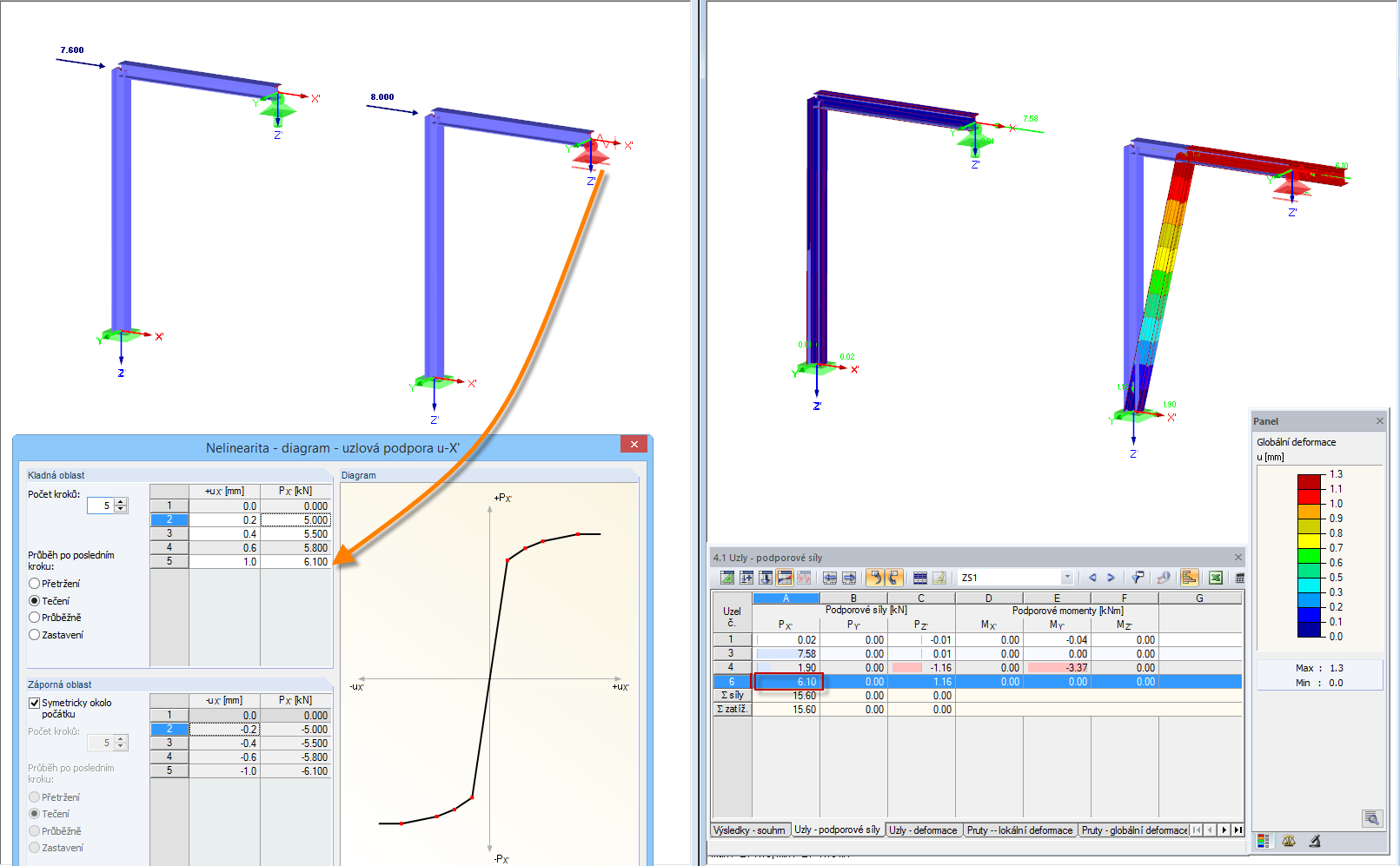Select Přetržení option in Záporná oblast

pos(55,797)
